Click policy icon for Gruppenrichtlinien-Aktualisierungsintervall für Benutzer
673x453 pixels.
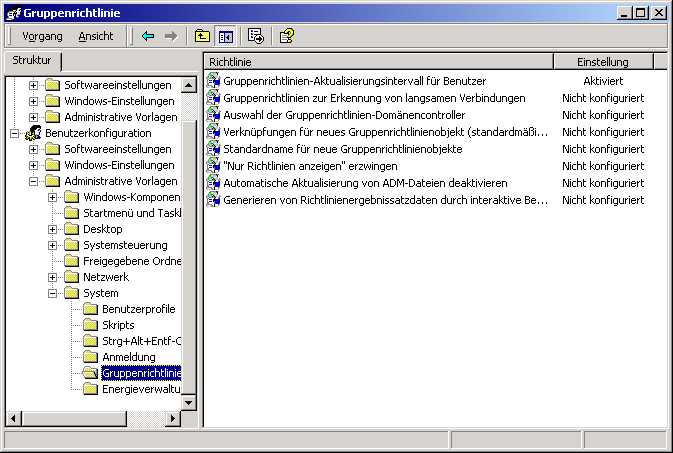pyautogui.click(x=213, y=81)
